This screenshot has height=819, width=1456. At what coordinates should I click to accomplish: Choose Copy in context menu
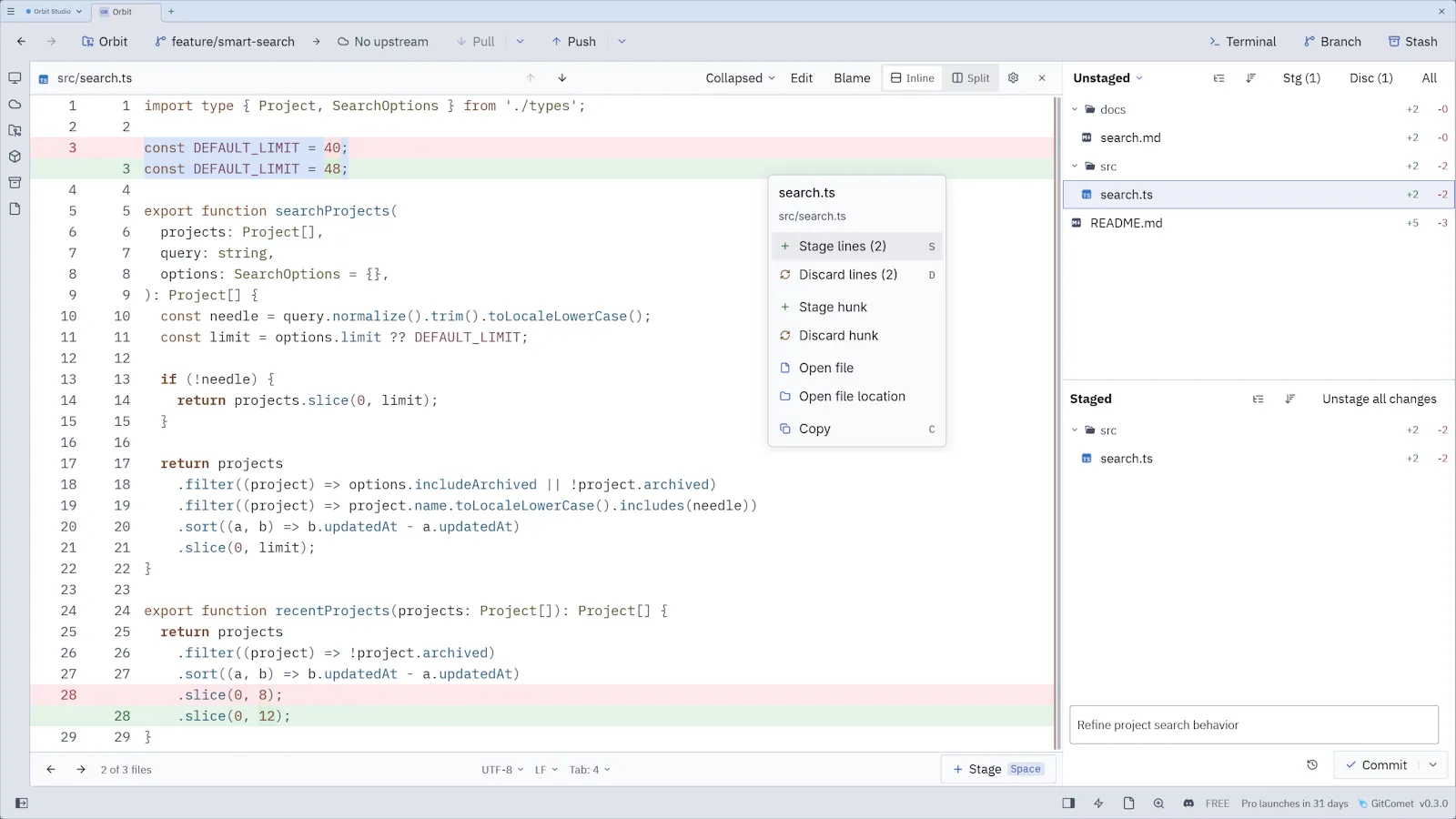(x=856, y=430)
